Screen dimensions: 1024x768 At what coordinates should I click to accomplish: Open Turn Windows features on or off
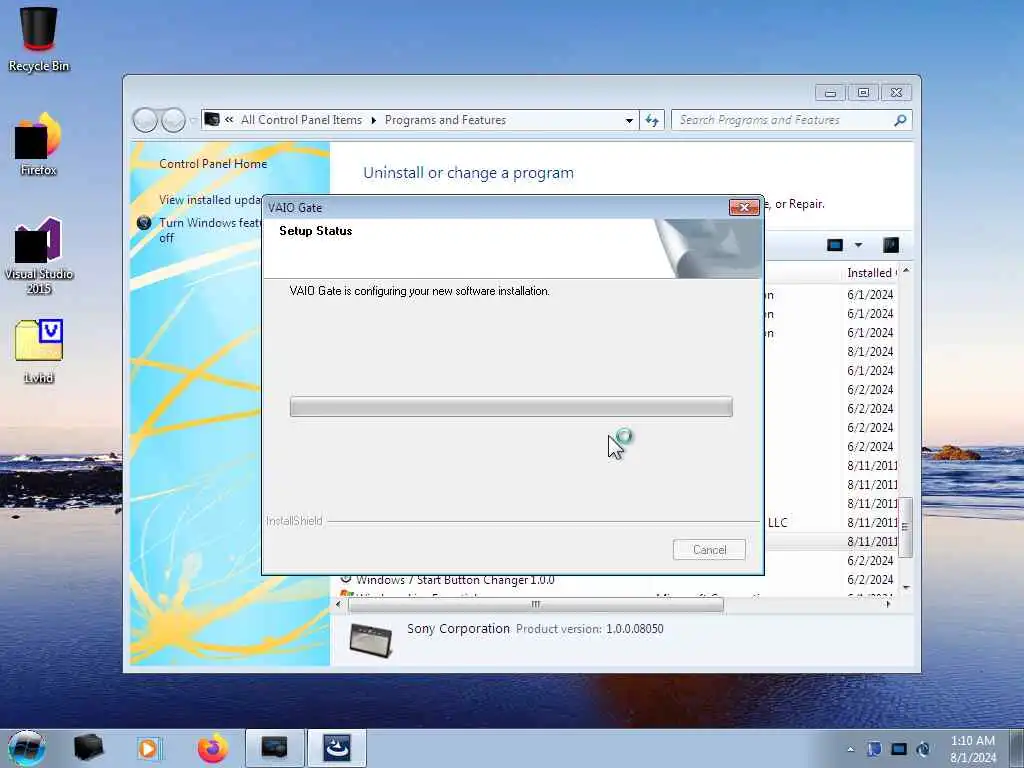tap(210, 230)
